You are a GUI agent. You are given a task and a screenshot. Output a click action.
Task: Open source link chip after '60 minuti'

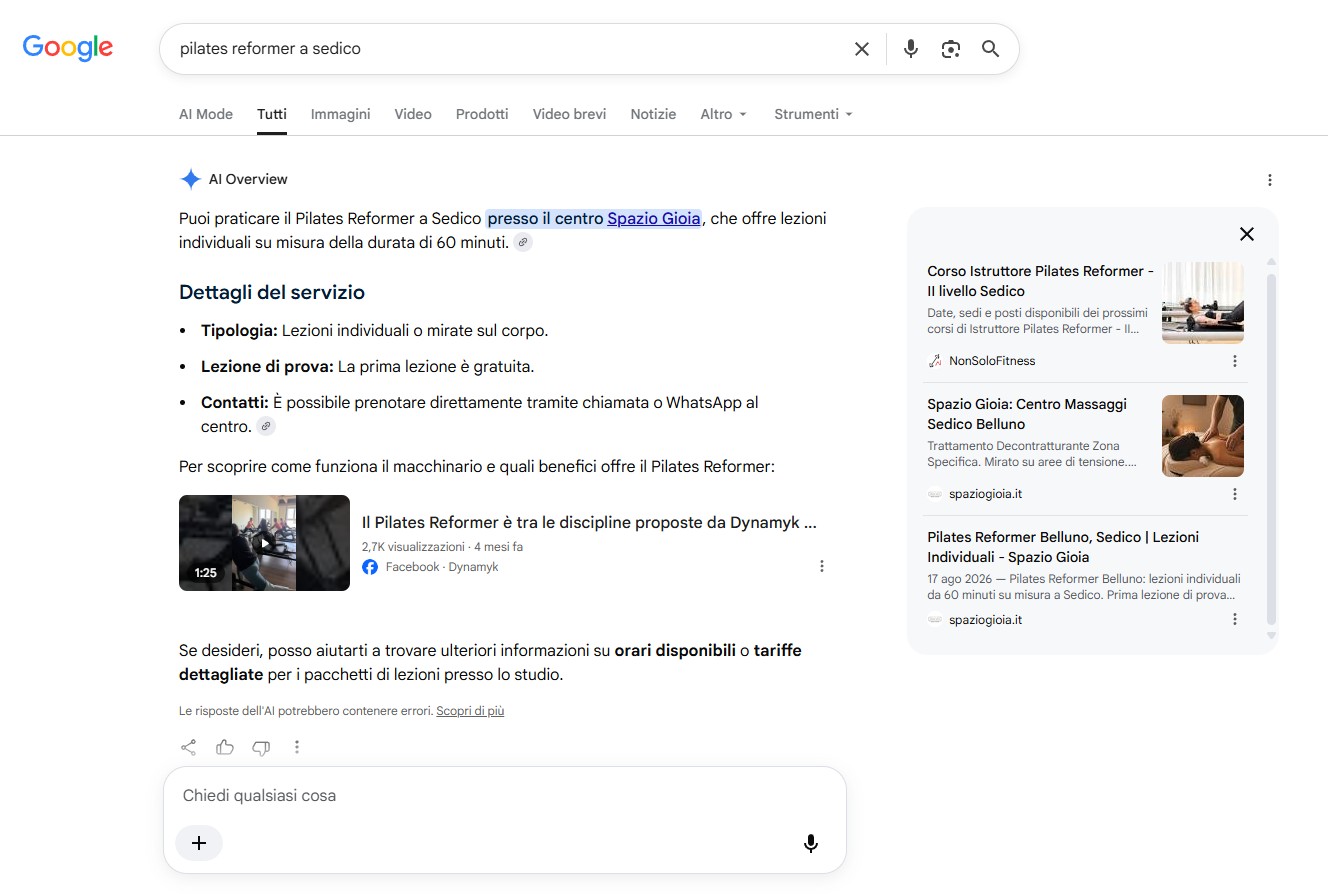click(x=523, y=242)
